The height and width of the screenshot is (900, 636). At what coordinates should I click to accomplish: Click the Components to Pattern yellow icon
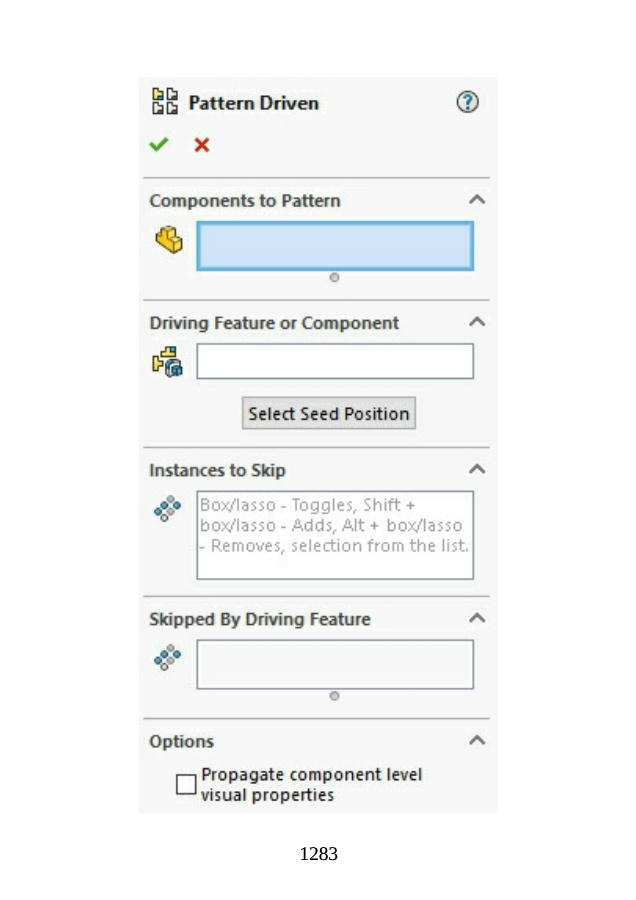(169, 241)
